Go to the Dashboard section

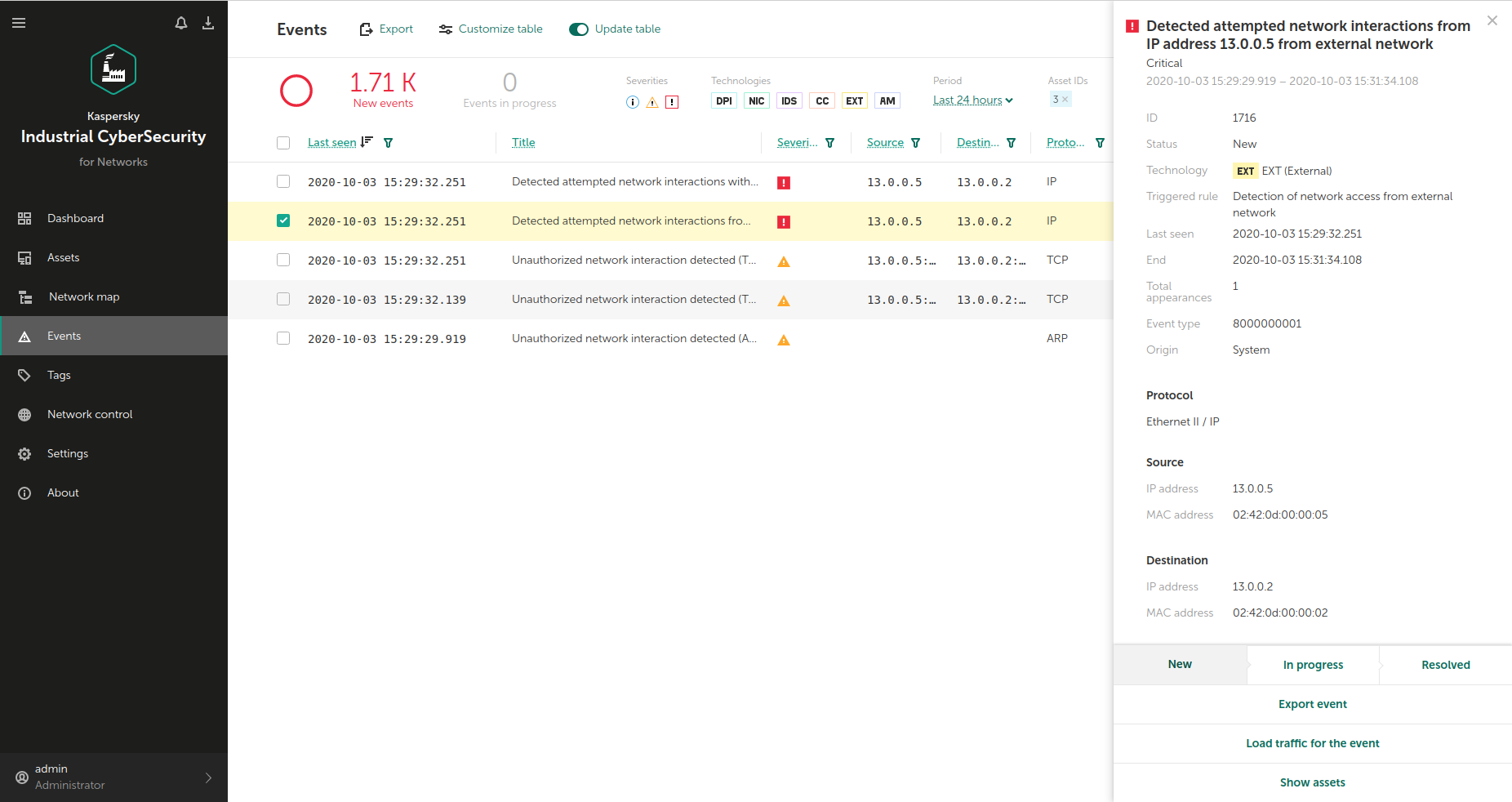75,218
